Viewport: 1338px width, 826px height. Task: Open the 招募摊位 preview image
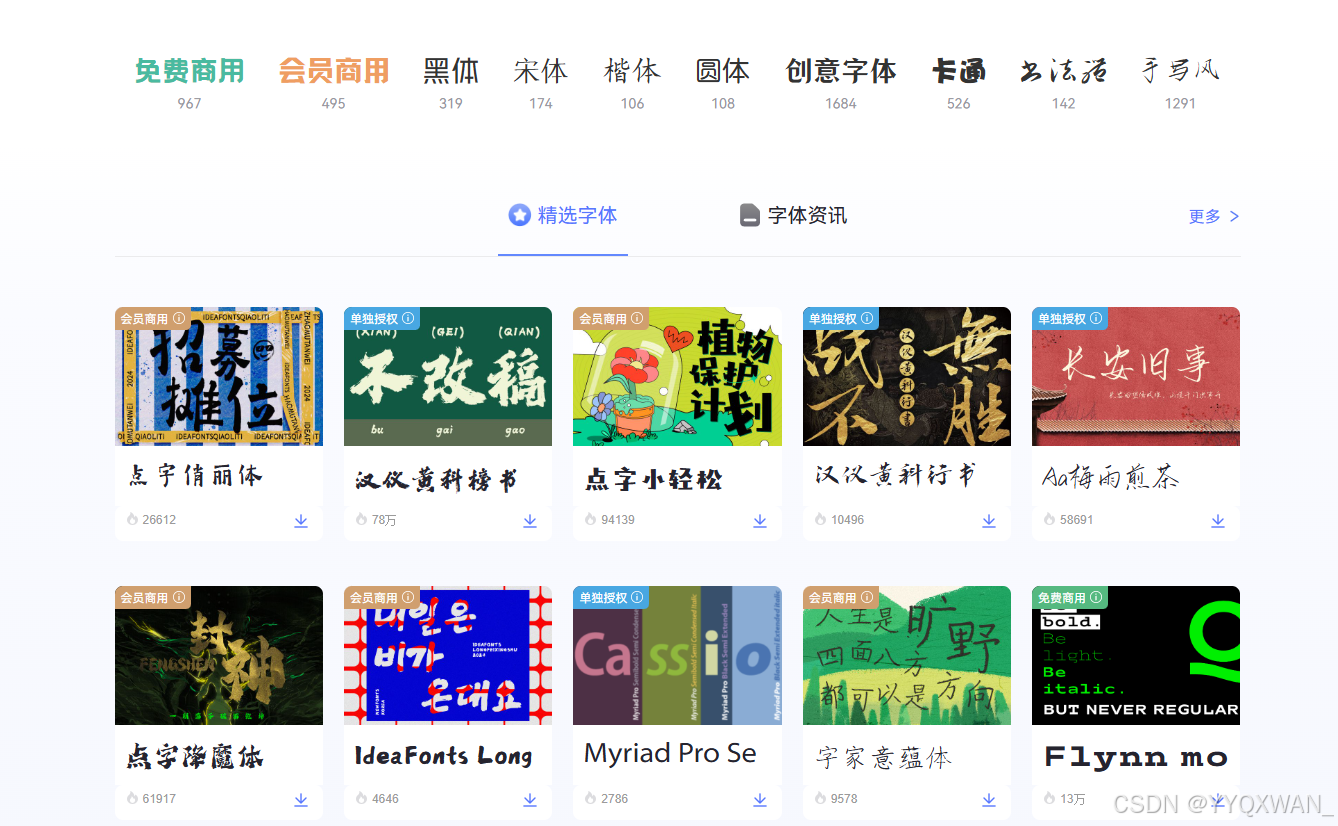[x=219, y=376]
